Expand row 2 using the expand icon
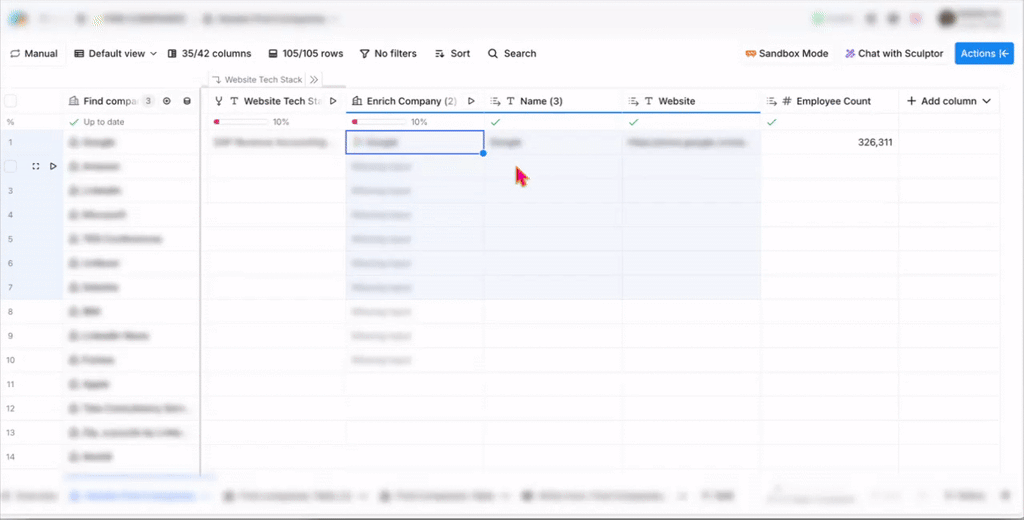 (x=36, y=166)
